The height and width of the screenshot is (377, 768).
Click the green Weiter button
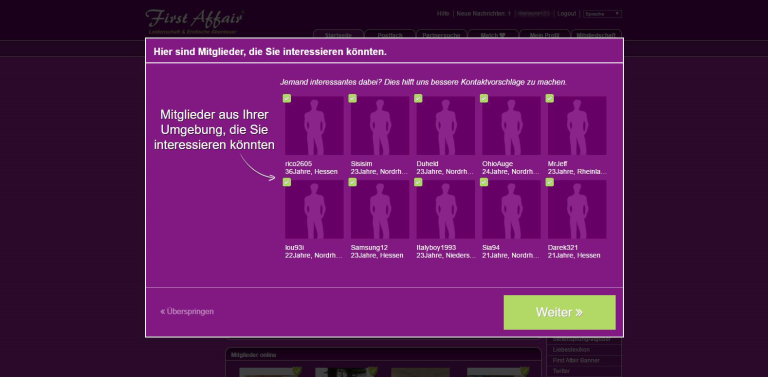pyautogui.click(x=559, y=312)
